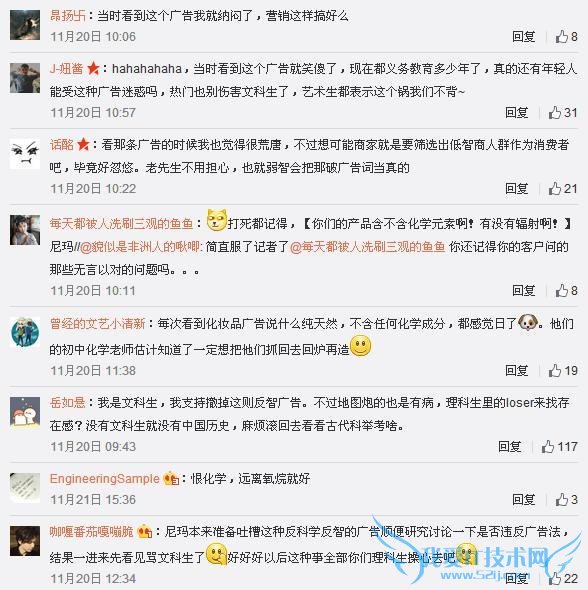The width and height of the screenshot is (588, 590).
Task: Reply to 岳如是's comment at 09:43
Action: point(509,447)
